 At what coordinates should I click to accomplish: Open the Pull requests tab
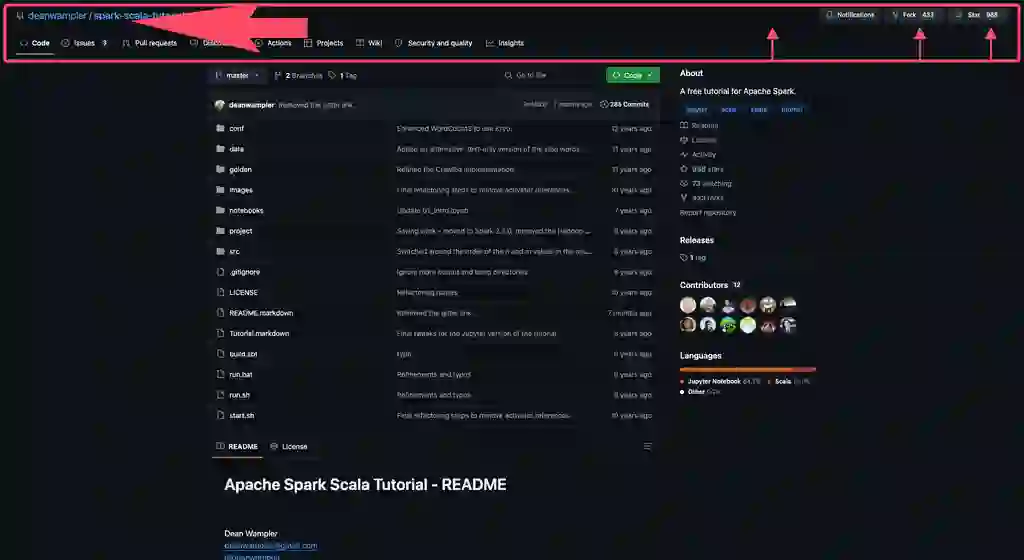click(x=150, y=43)
